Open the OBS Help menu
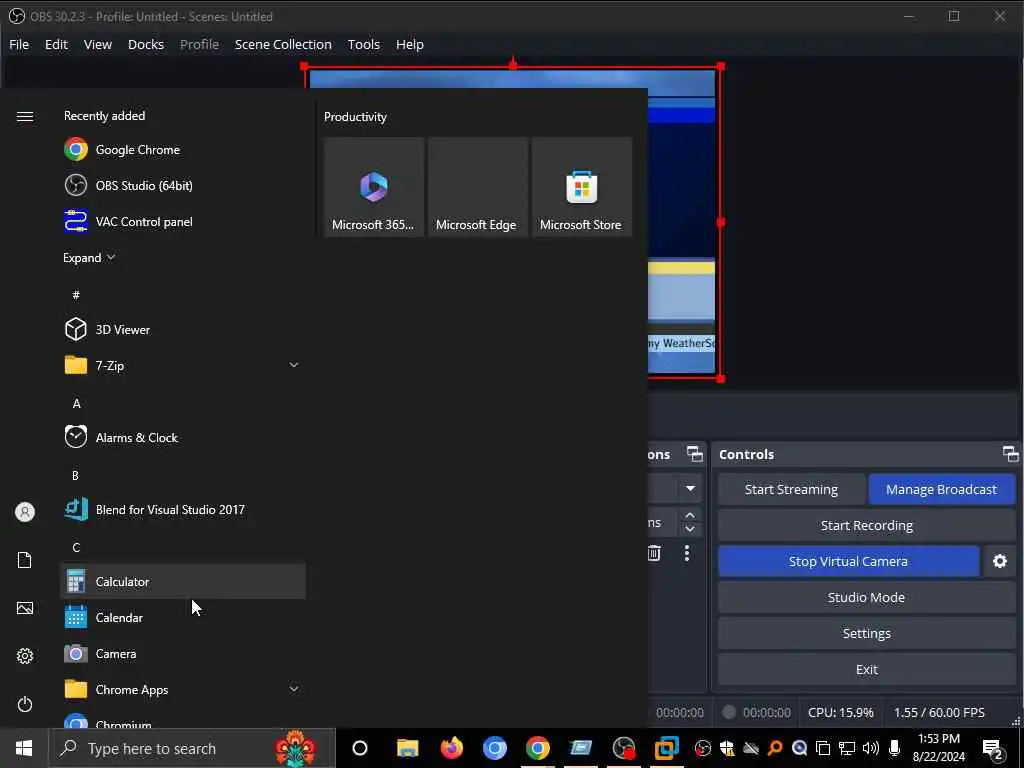Image resolution: width=1024 pixels, height=768 pixels. [x=409, y=44]
